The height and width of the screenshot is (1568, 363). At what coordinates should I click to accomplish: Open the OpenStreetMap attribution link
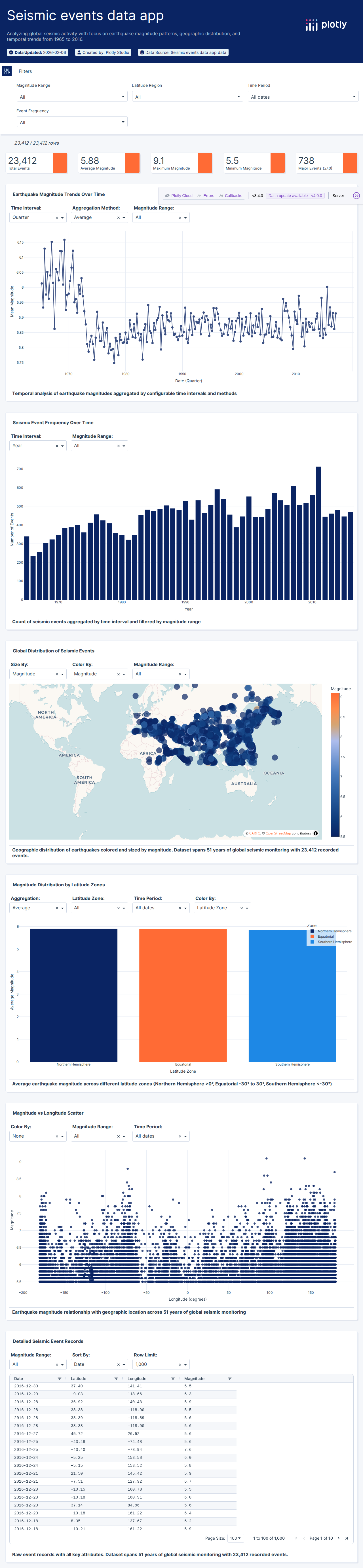(278, 833)
